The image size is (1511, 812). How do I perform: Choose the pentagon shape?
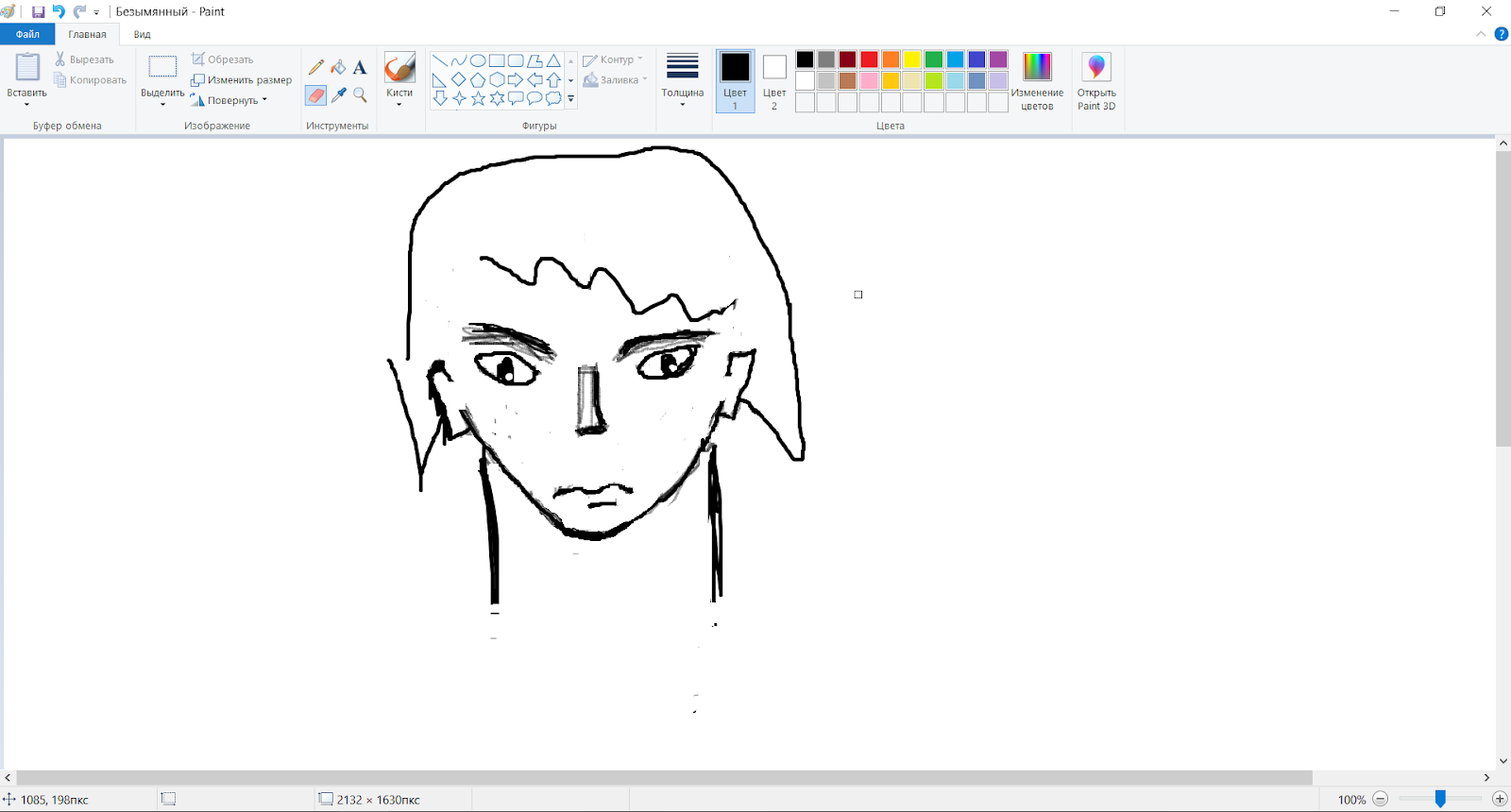[x=478, y=79]
